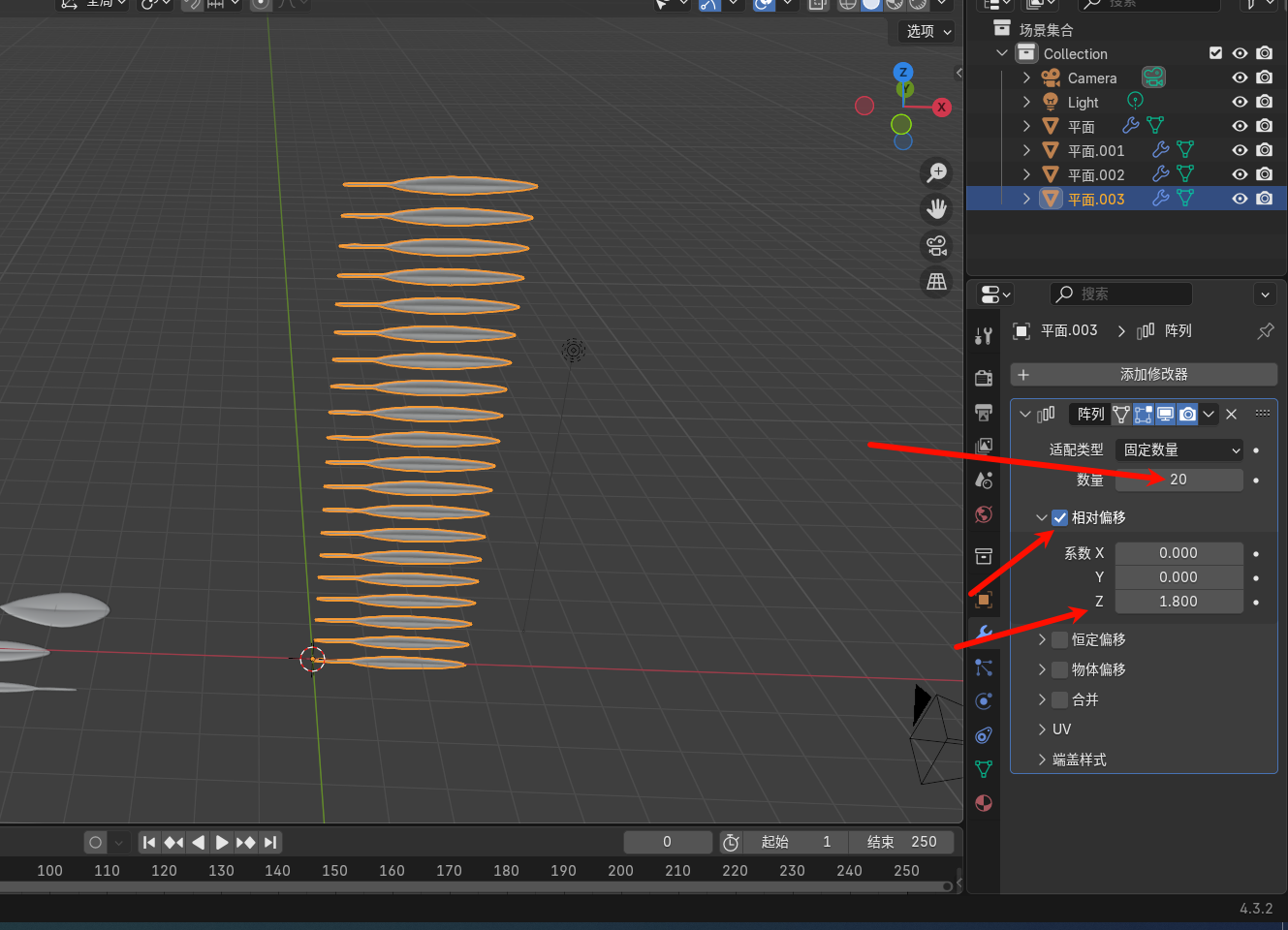
Task: Switch perspective/orthographic grid icon
Action: tap(936, 282)
